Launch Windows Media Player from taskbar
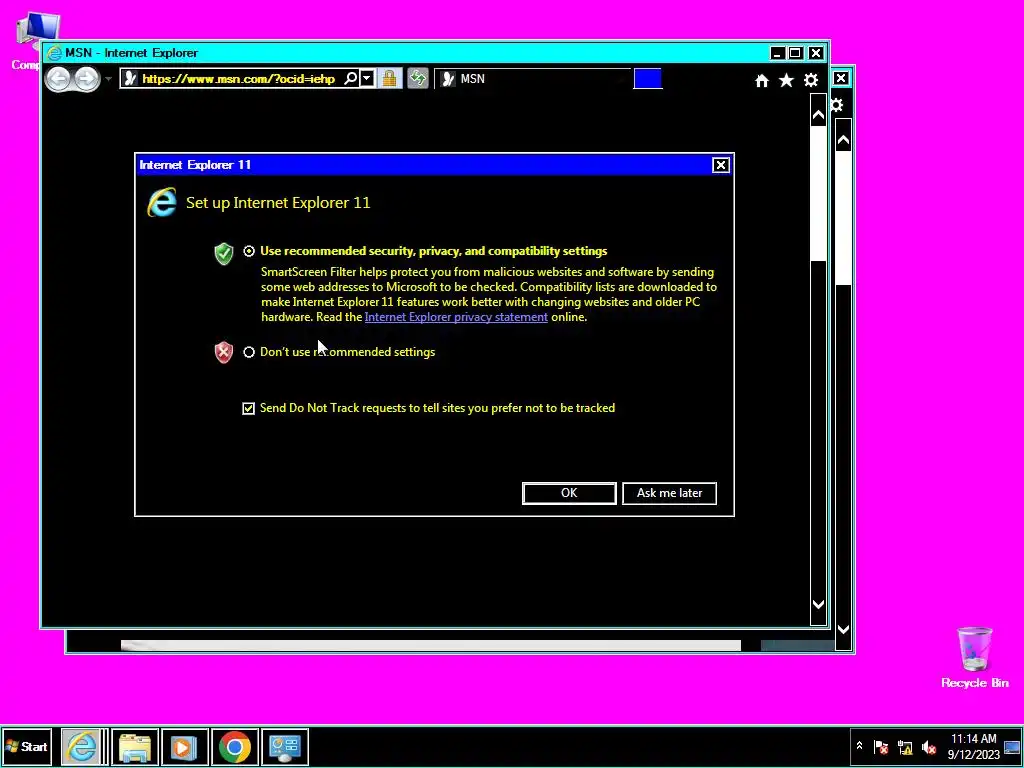This screenshot has width=1024, height=768. click(185, 746)
